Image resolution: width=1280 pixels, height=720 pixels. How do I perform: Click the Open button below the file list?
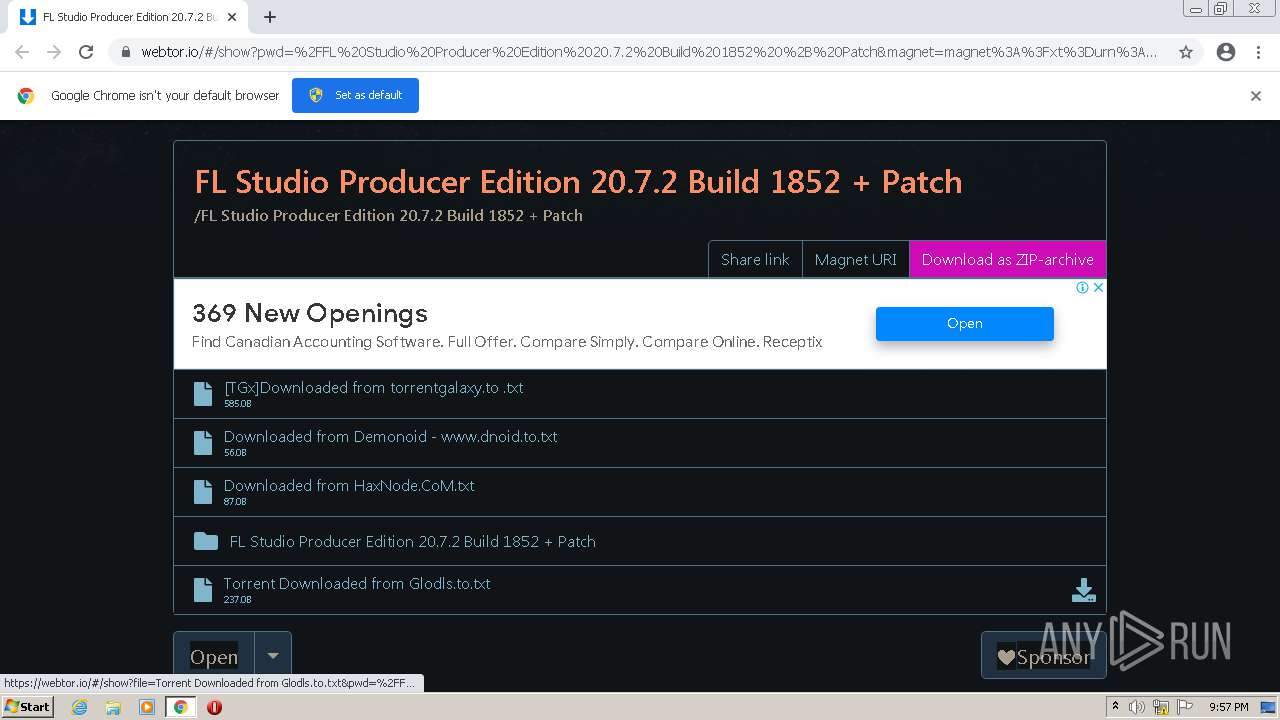coord(214,657)
